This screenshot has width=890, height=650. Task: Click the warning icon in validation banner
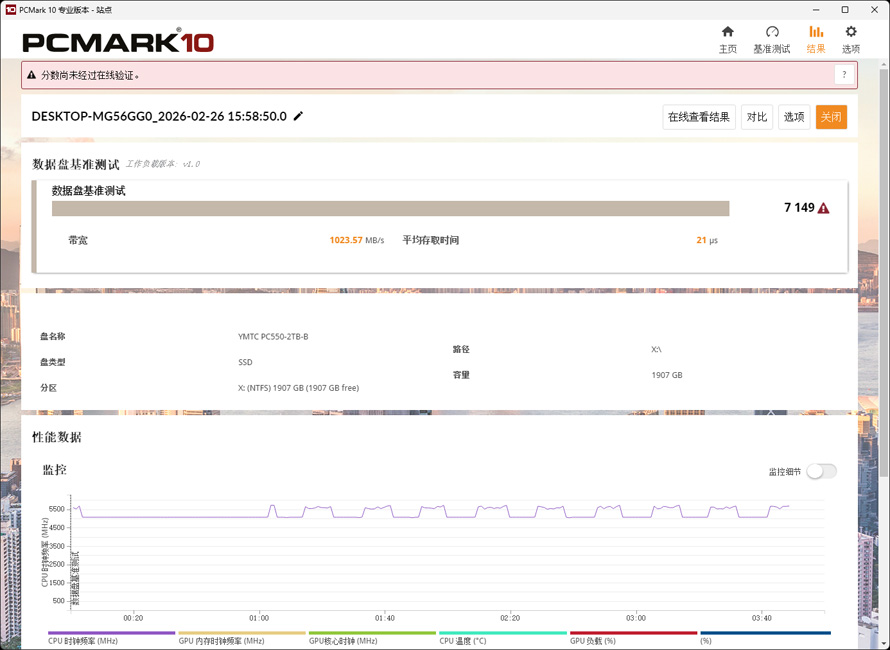pos(31,75)
